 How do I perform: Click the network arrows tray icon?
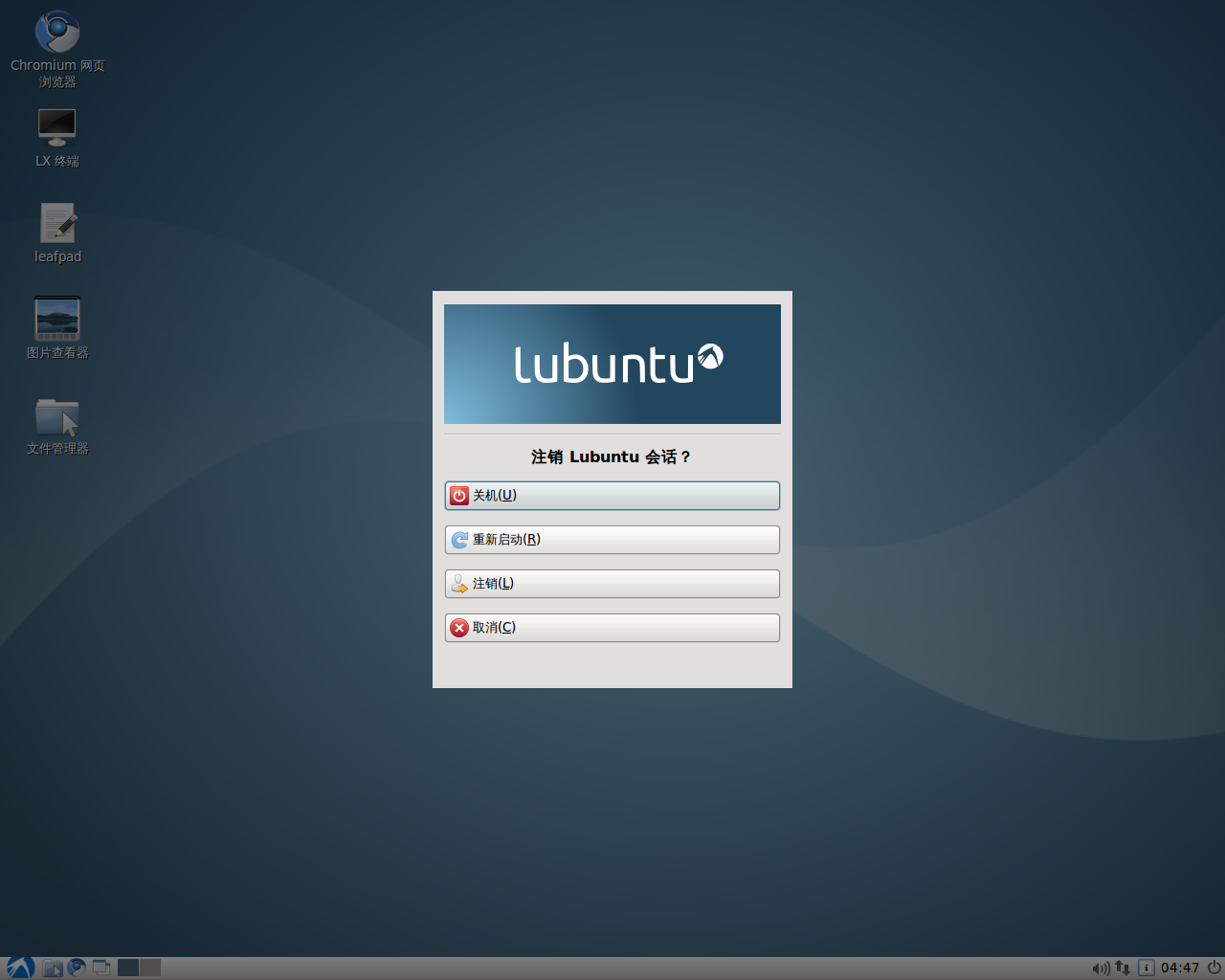coord(1123,969)
